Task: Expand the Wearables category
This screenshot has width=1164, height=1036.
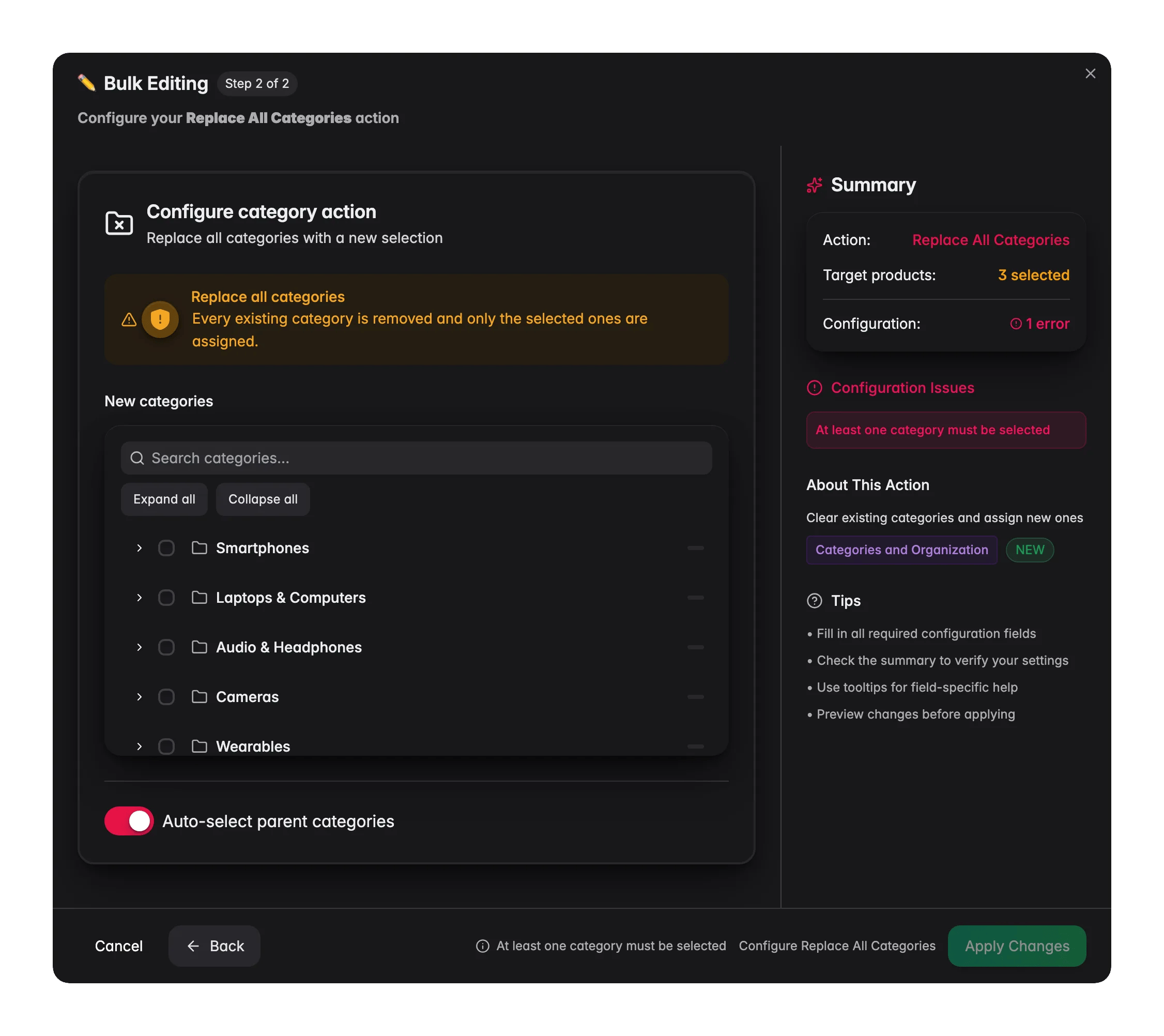Action: coord(139,746)
